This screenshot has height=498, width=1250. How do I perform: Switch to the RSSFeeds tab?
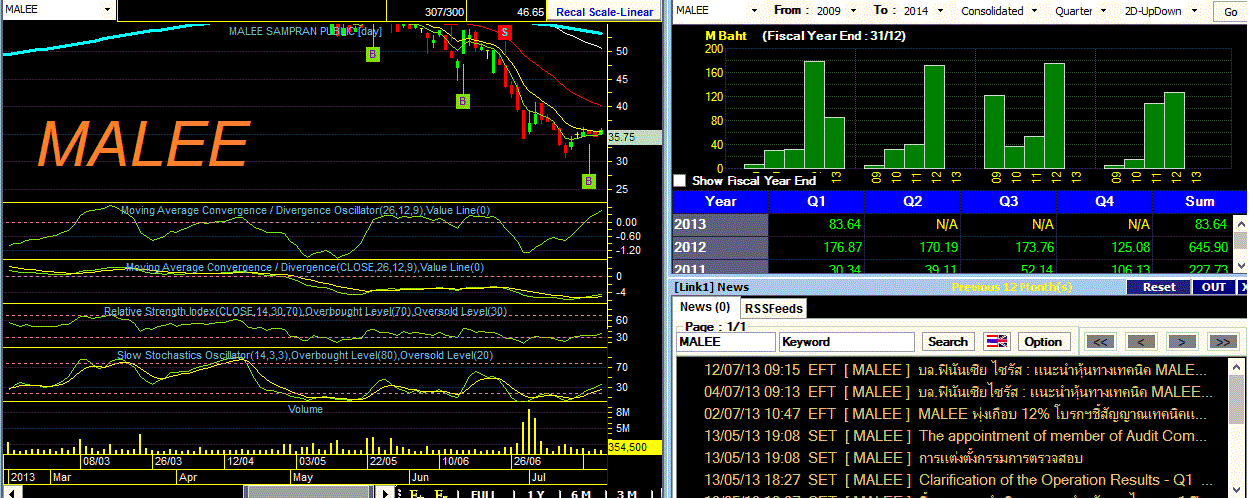tap(774, 308)
